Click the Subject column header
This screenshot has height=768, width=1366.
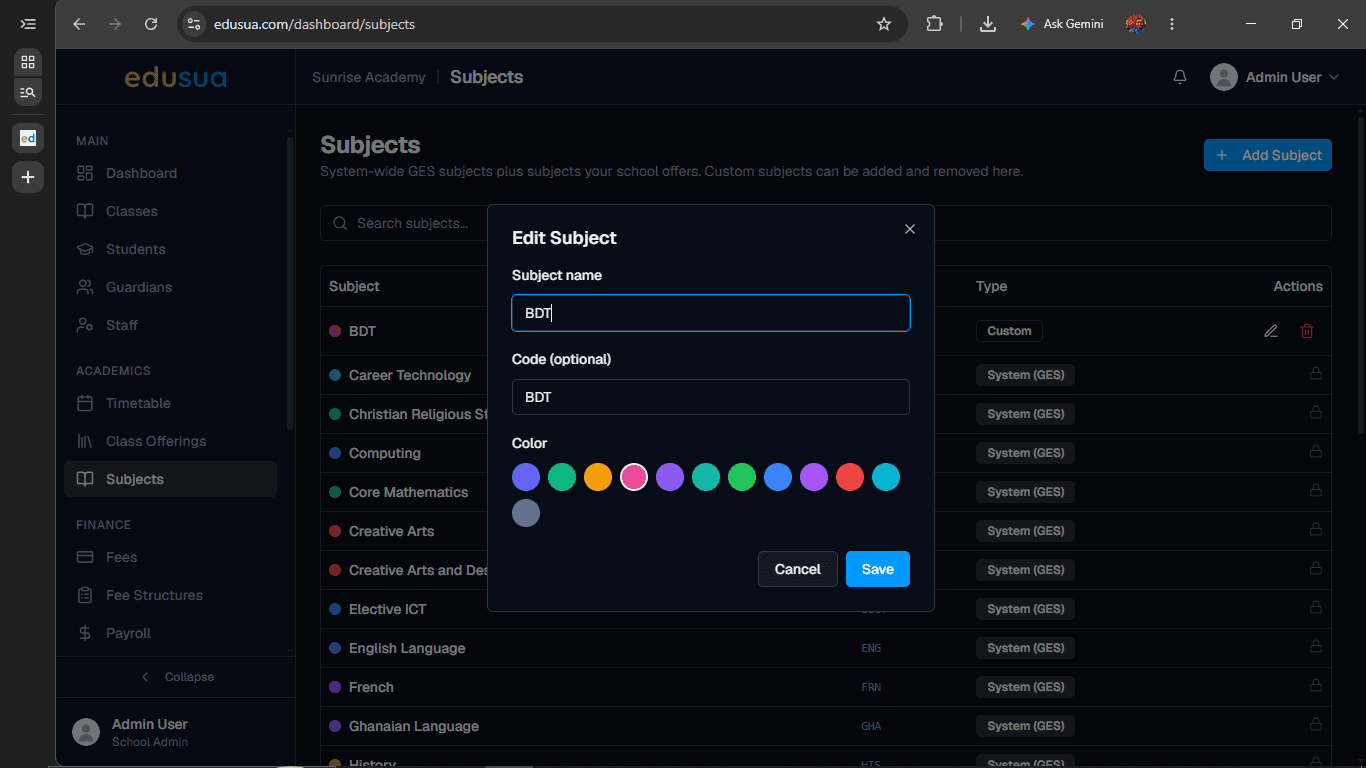point(354,286)
